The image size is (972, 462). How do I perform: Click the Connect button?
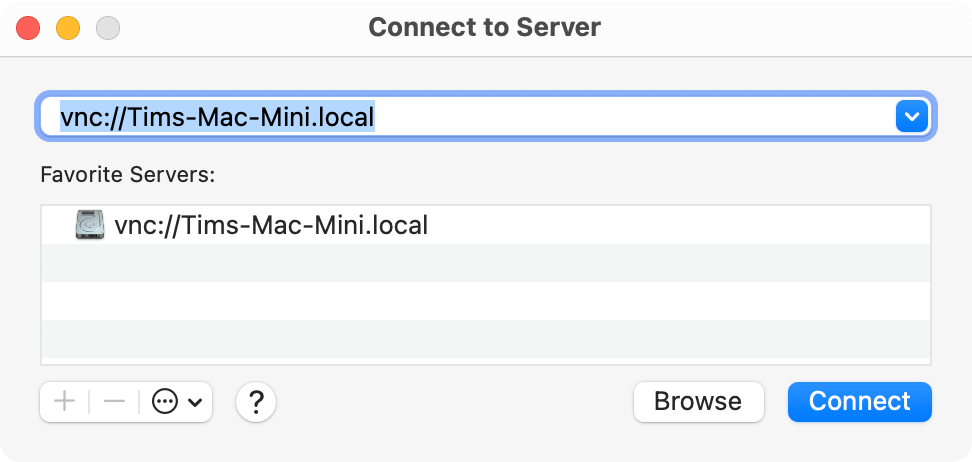[859, 402]
